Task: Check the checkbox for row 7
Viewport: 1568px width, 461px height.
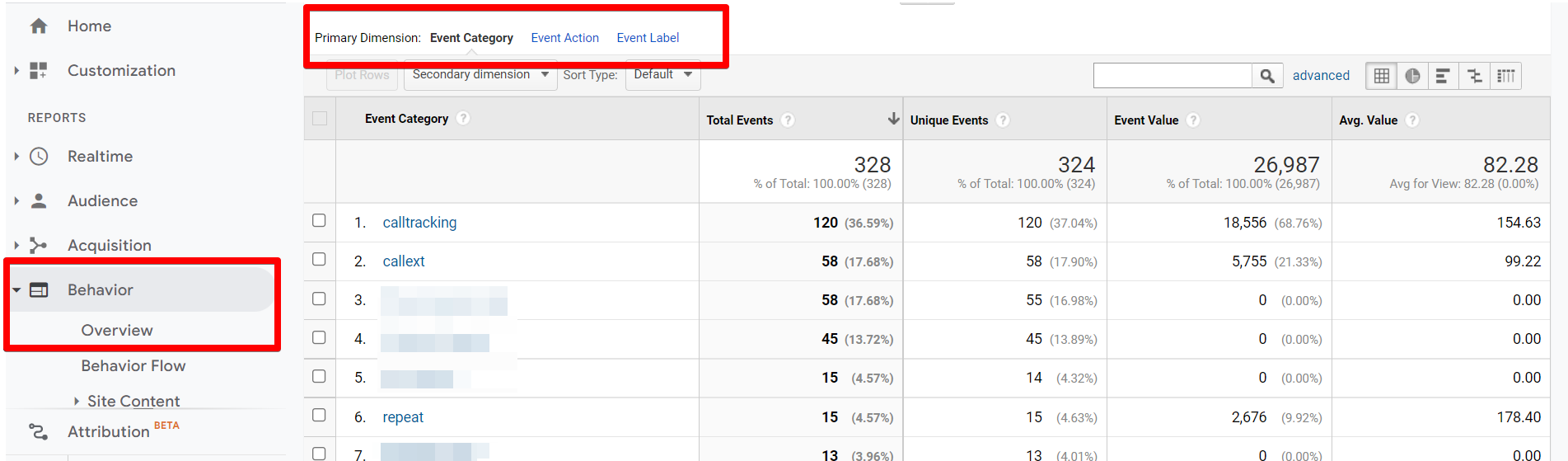Action: pos(319,454)
